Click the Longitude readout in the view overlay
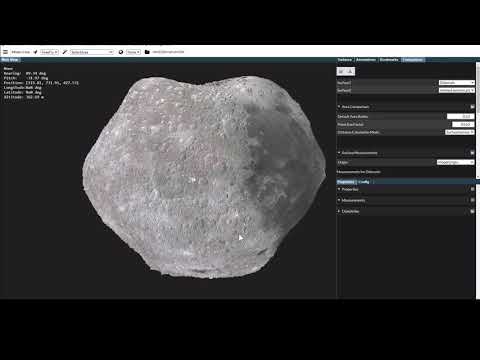 [23, 88]
